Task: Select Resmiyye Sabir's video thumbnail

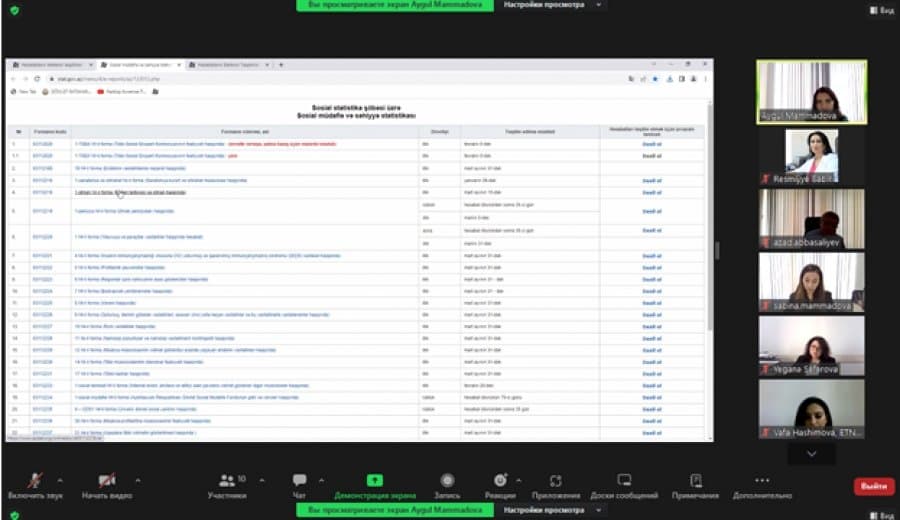Action: [x=812, y=156]
